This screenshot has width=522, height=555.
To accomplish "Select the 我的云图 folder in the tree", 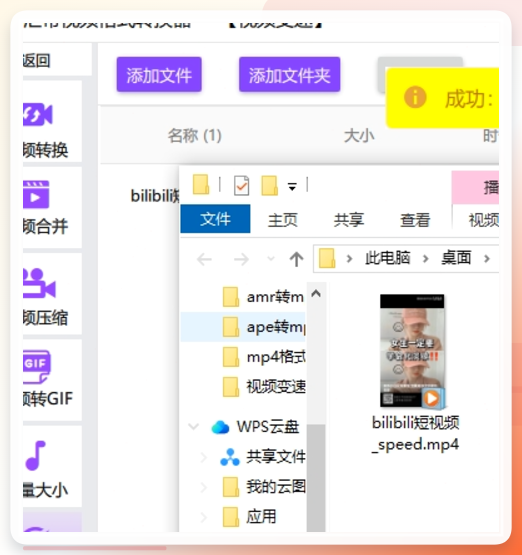I will pos(276,487).
